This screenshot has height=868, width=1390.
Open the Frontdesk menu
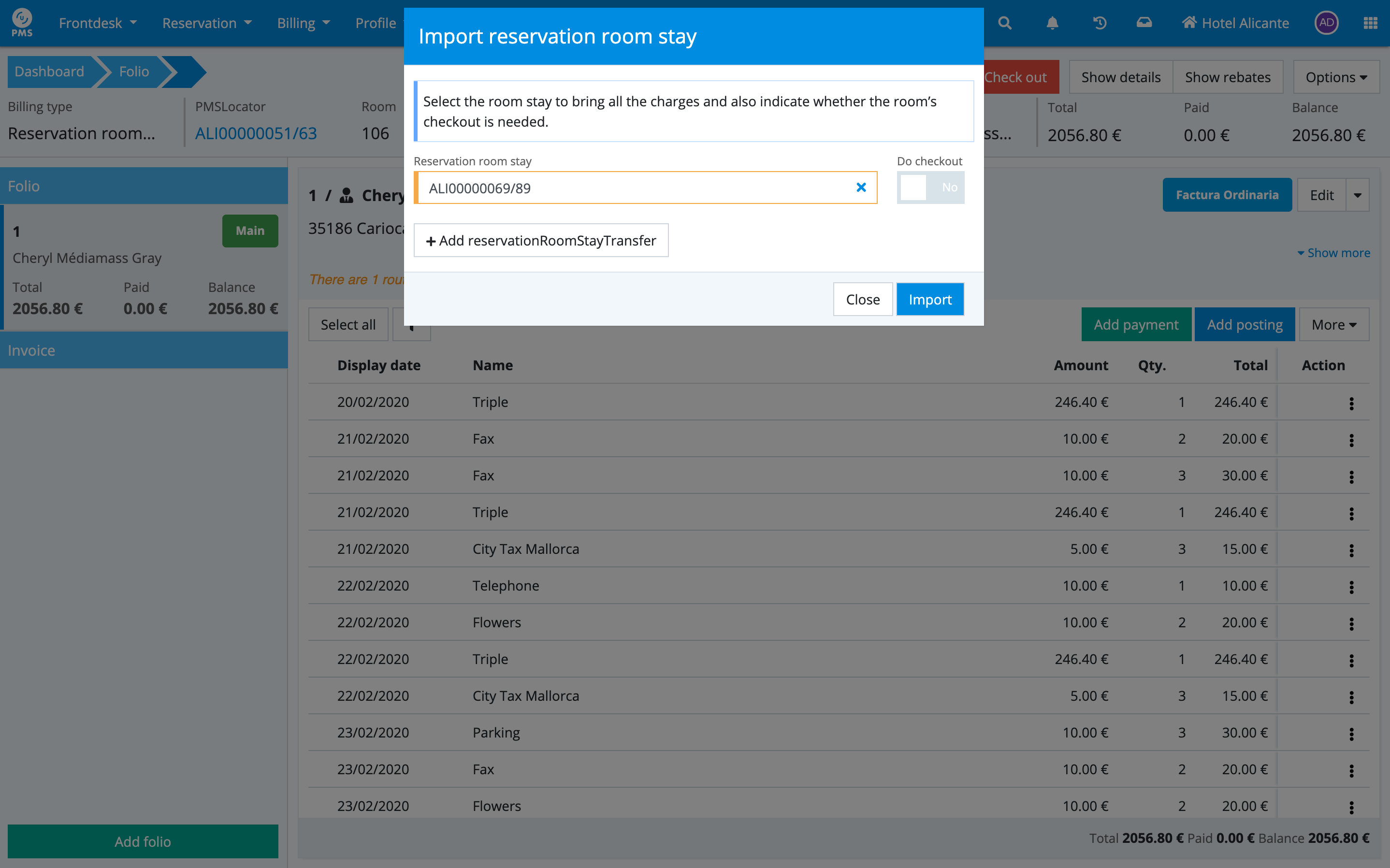point(98,23)
